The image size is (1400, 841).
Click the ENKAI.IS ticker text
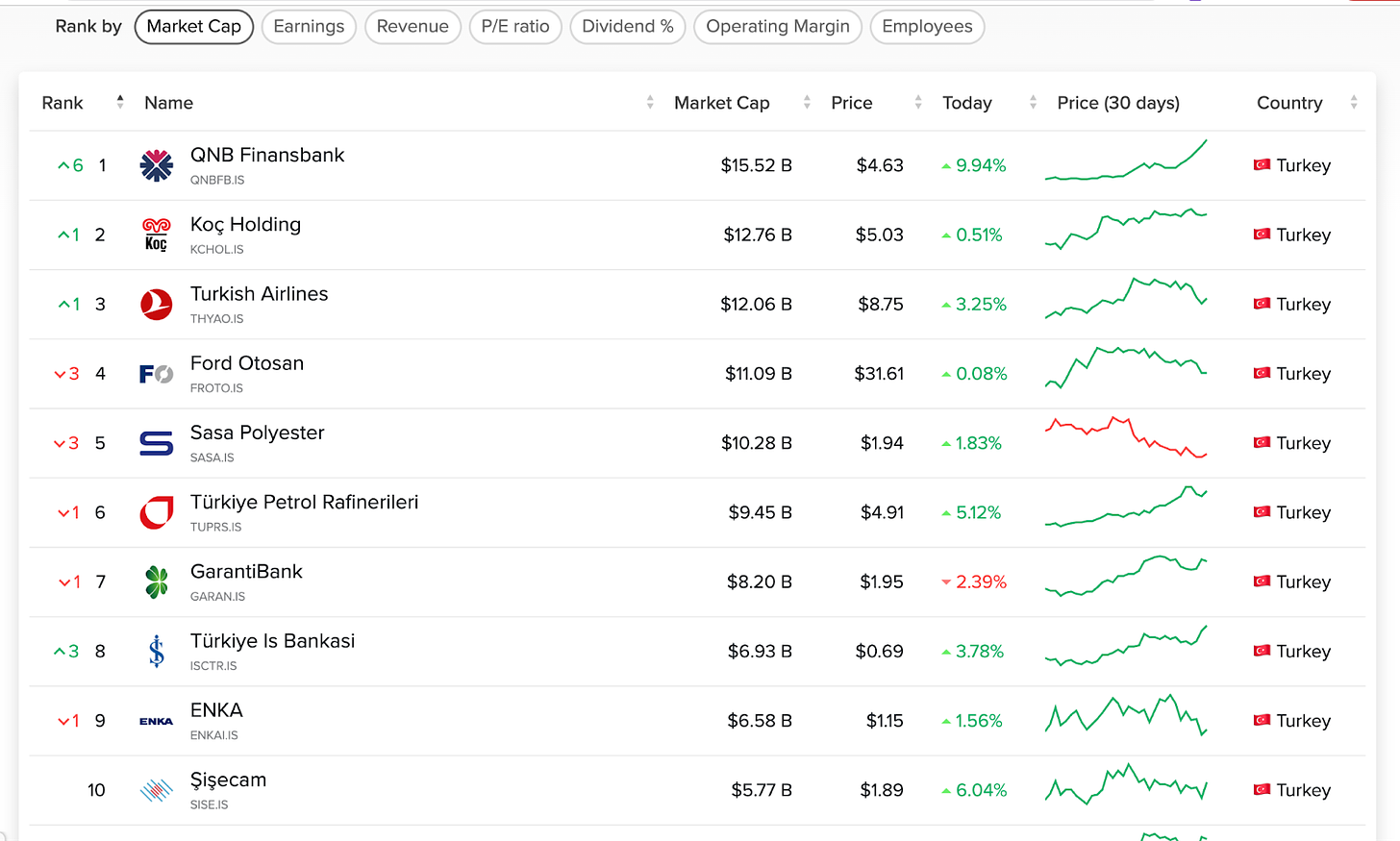pos(214,735)
